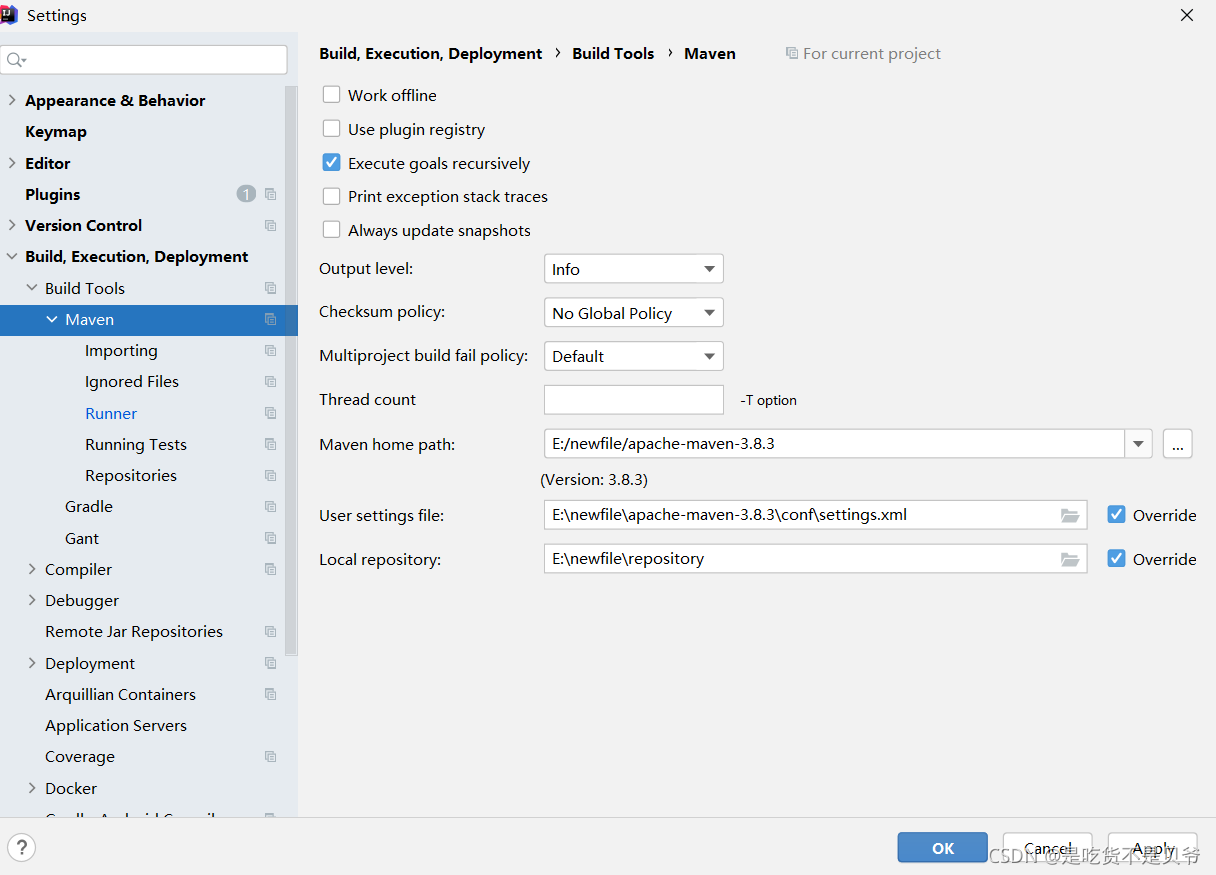The height and width of the screenshot is (875, 1216).
Task: Expand the Debugger node
Action: 32,600
